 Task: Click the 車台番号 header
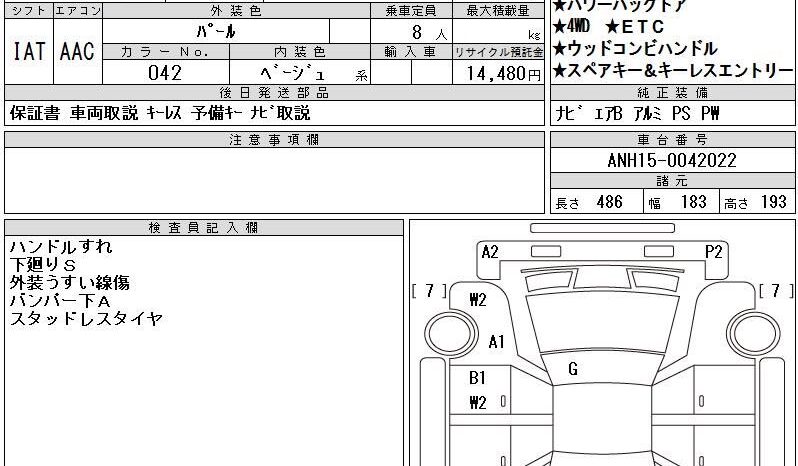point(673,140)
